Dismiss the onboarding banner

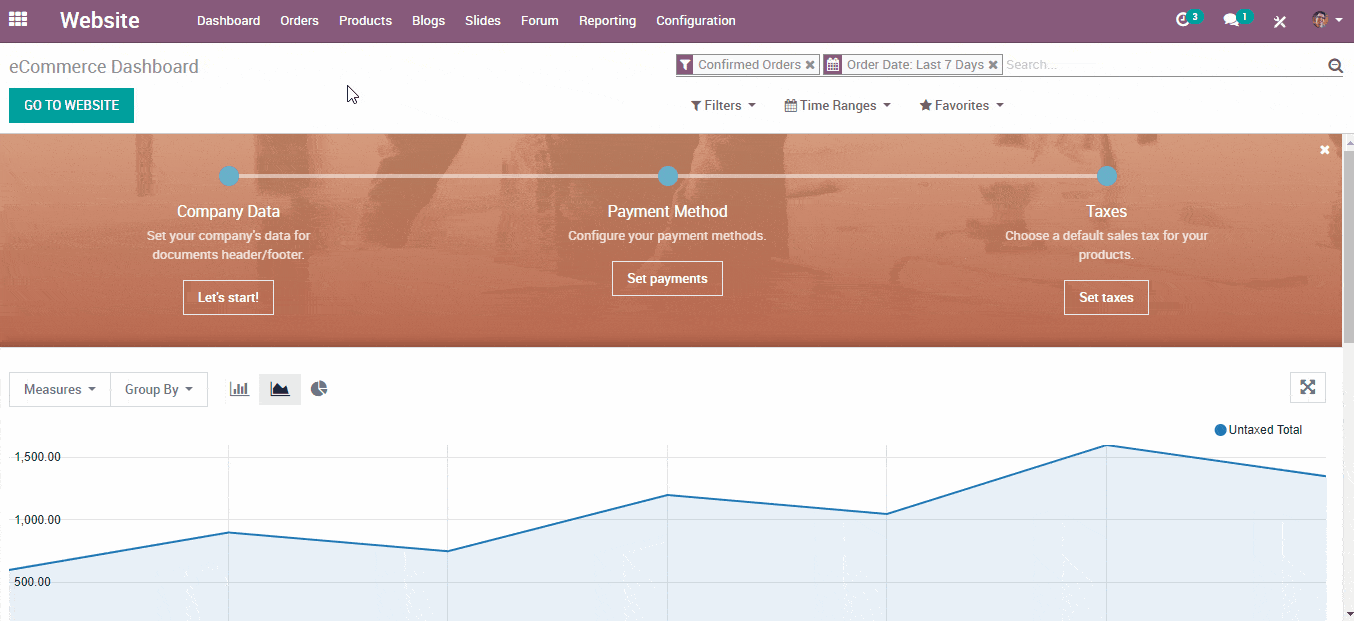[x=1324, y=150]
